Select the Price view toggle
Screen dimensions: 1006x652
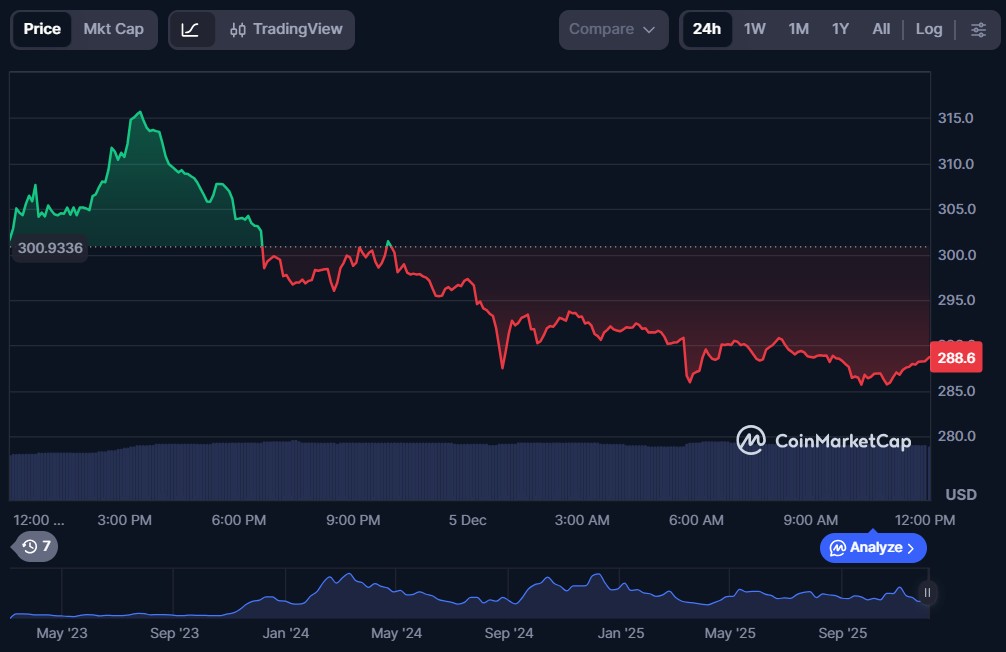point(42,30)
